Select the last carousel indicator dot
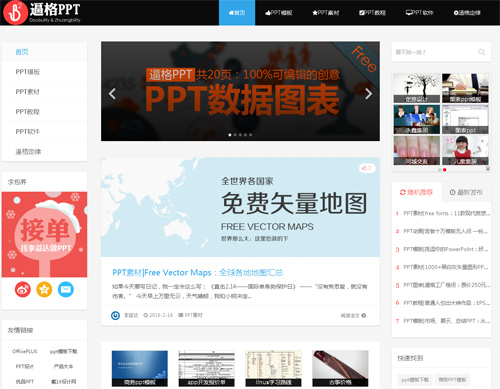Viewport: 500px width, 389px height. [x=251, y=135]
